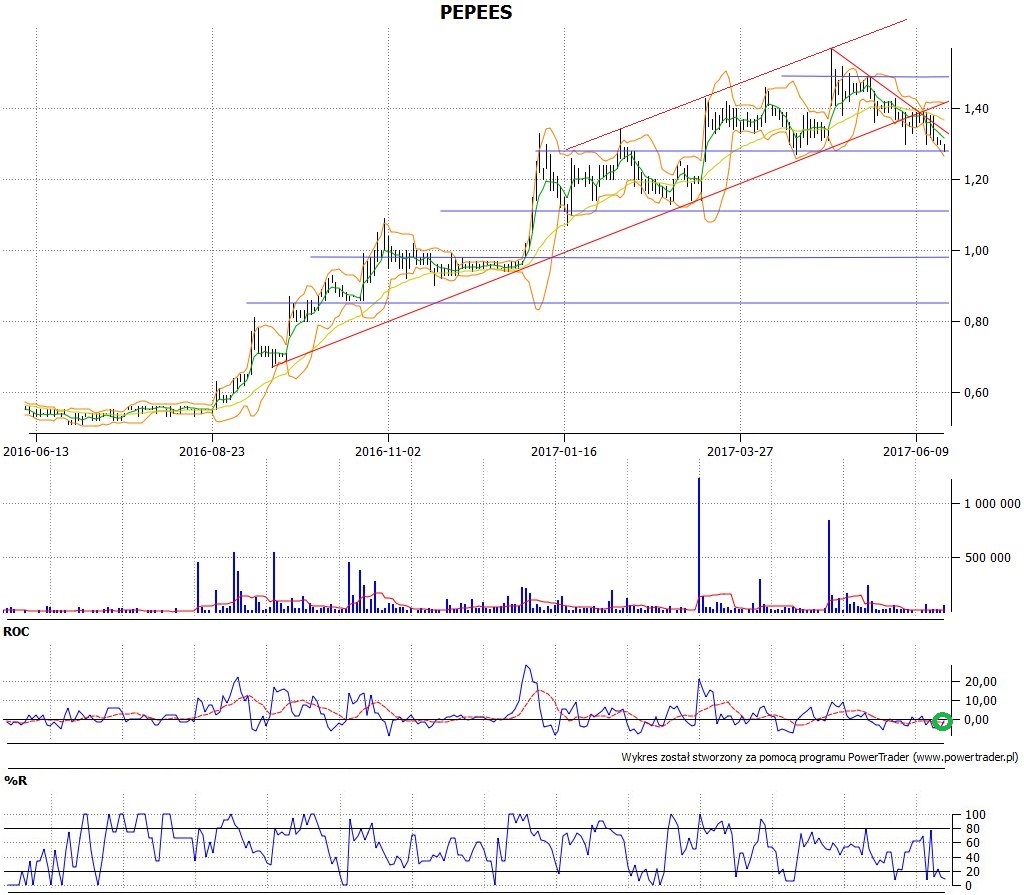
Task: Click the 2016-11-02 date label
Action: point(388,451)
